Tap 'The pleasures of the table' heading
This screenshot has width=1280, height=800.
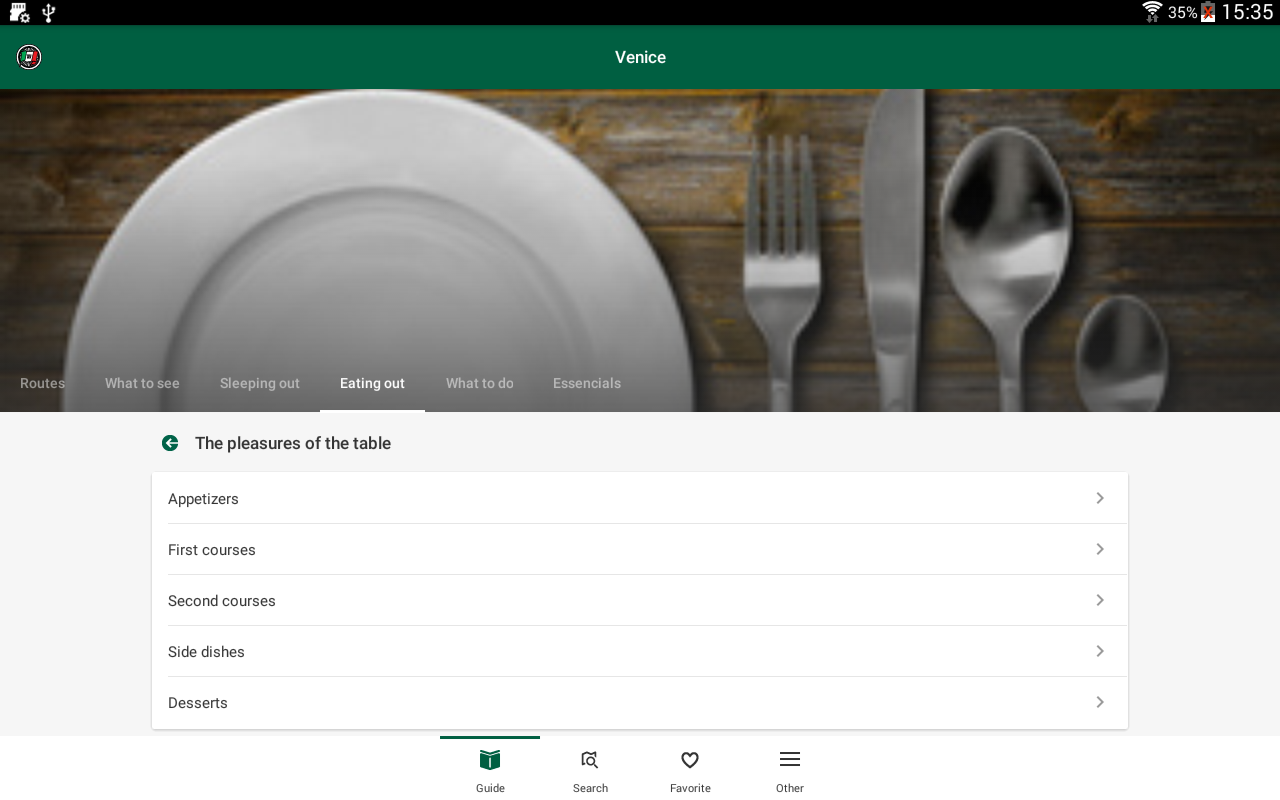293,443
